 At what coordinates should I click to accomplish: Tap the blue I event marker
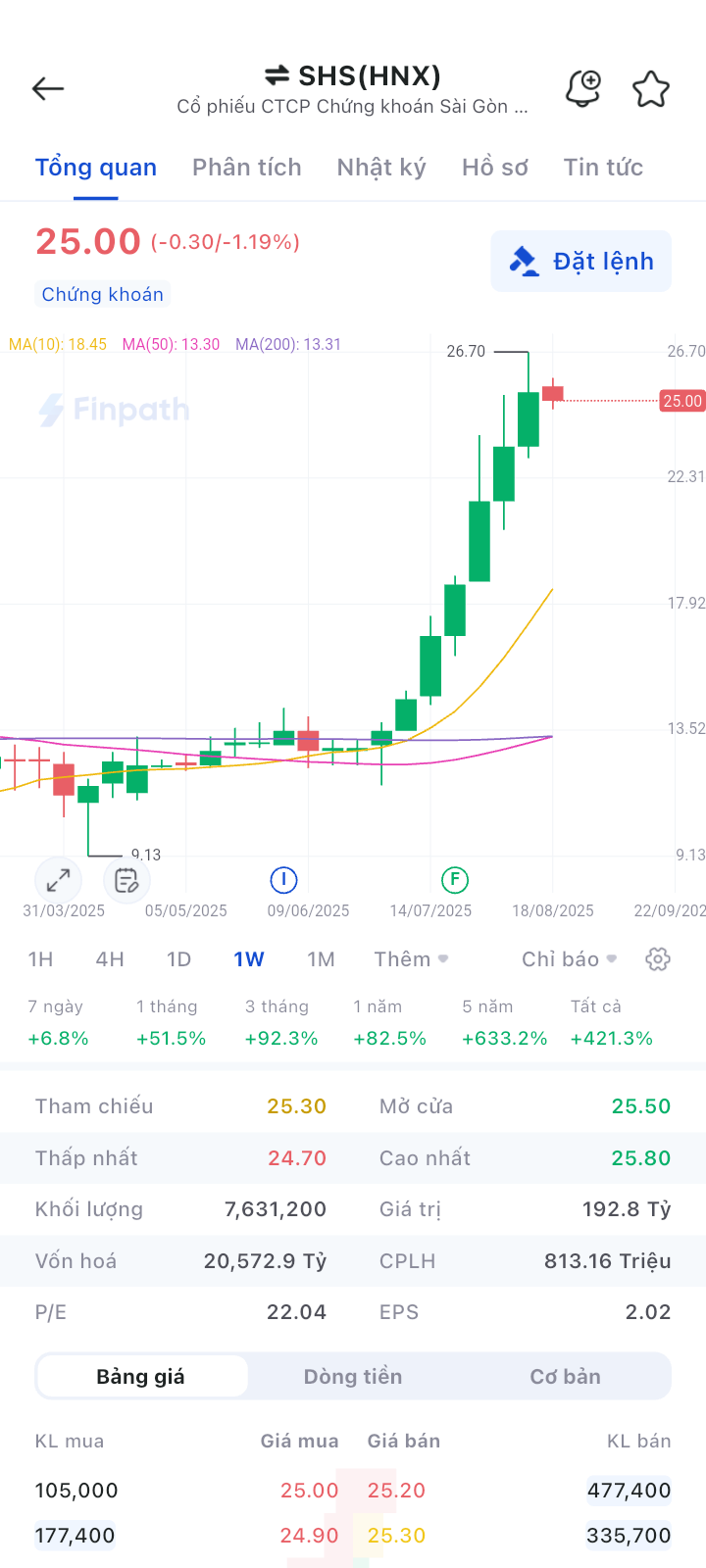point(283,880)
